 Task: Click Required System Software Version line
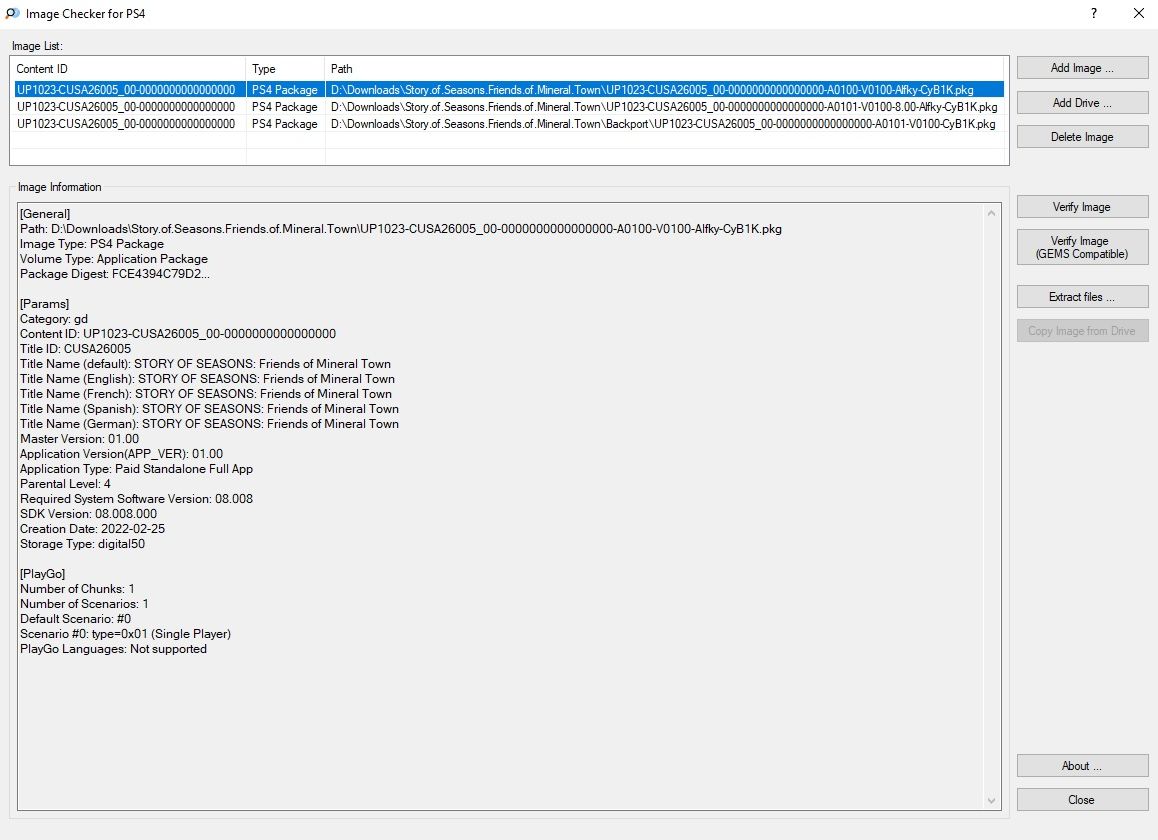click(137, 499)
